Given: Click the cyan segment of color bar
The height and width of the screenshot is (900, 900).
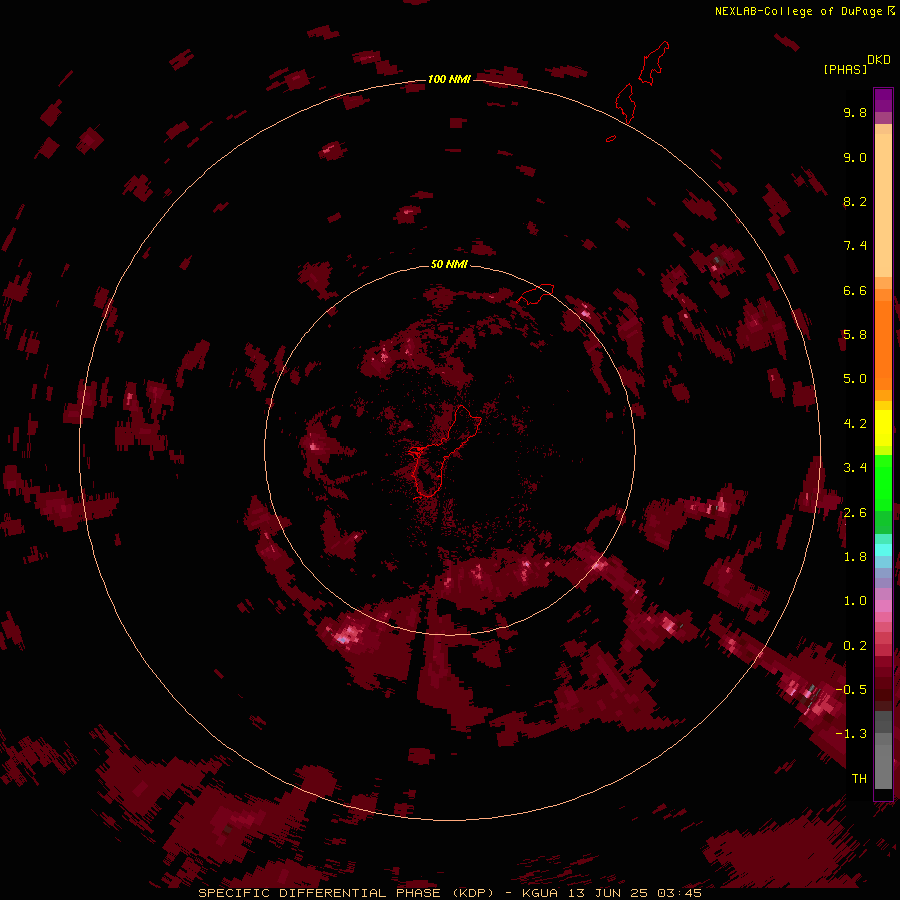Looking at the screenshot, I should [883, 550].
